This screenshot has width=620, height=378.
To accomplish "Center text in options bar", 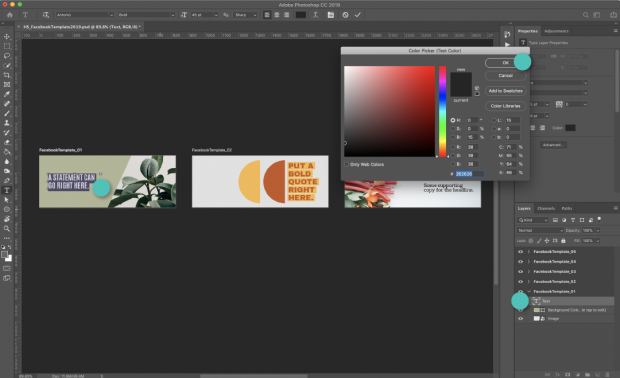I will [277, 15].
